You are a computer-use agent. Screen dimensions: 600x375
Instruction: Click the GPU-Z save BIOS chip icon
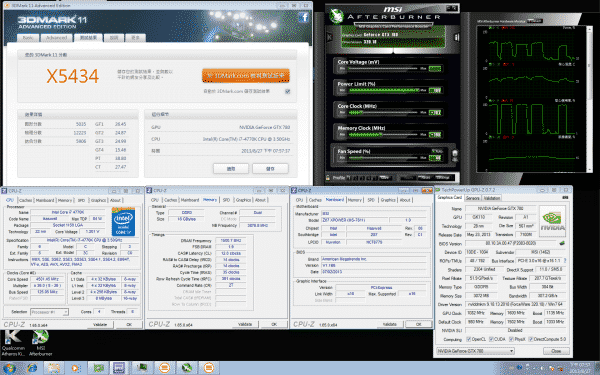tap(562, 243)
